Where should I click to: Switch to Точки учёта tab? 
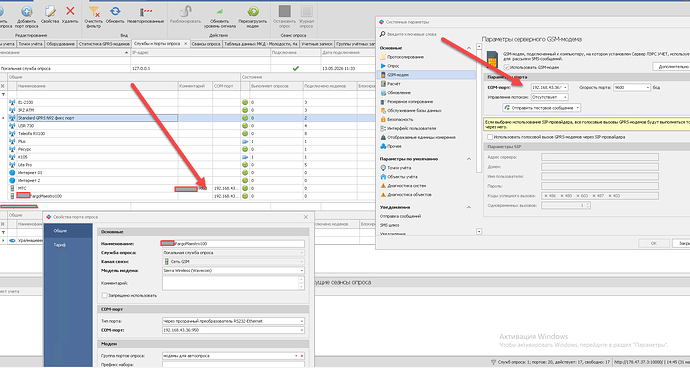30,44
